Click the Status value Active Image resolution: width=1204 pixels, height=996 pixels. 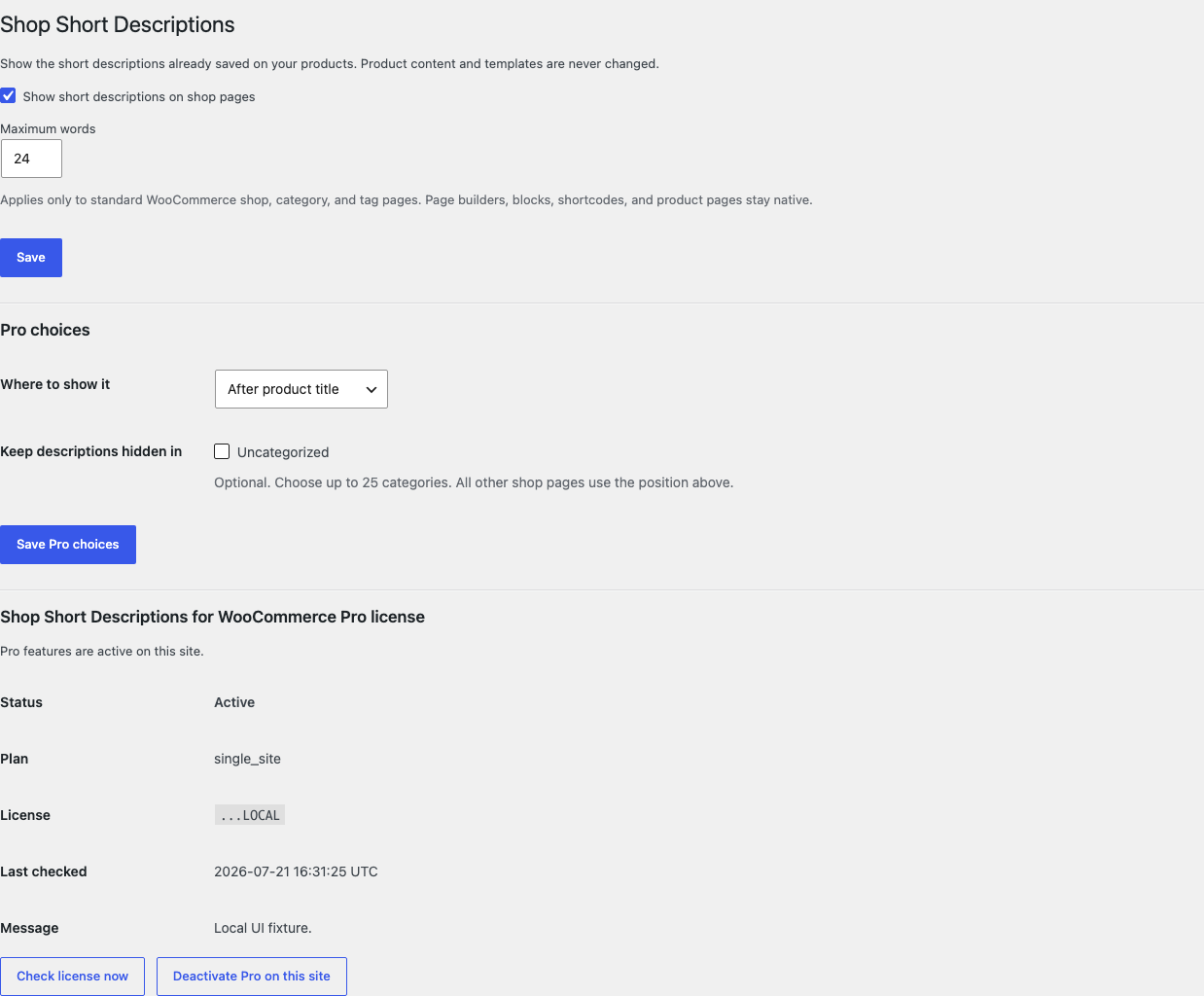click(x=234, y=702)
